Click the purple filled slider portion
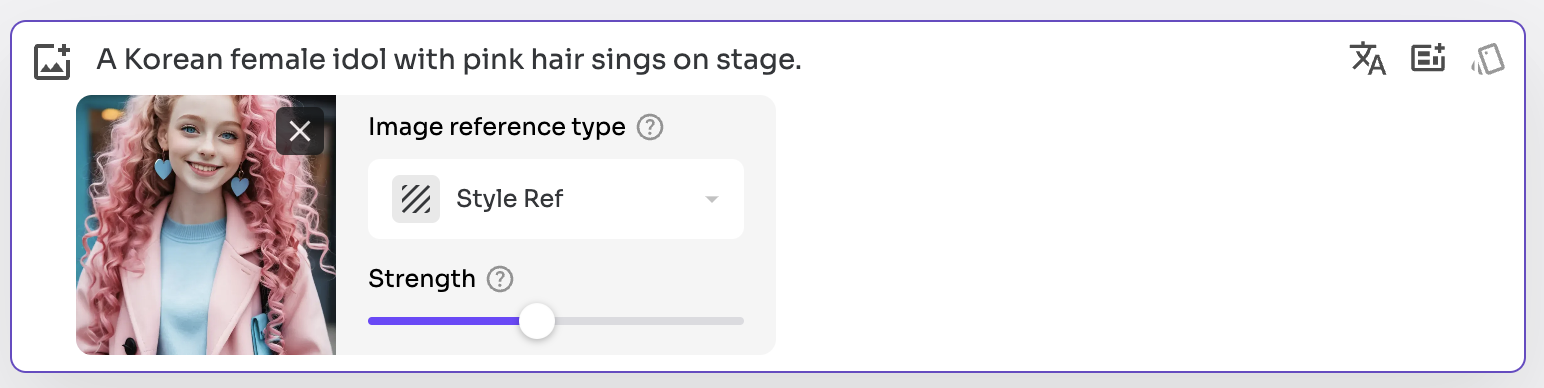1544x388 pixels. coord(444,321)
